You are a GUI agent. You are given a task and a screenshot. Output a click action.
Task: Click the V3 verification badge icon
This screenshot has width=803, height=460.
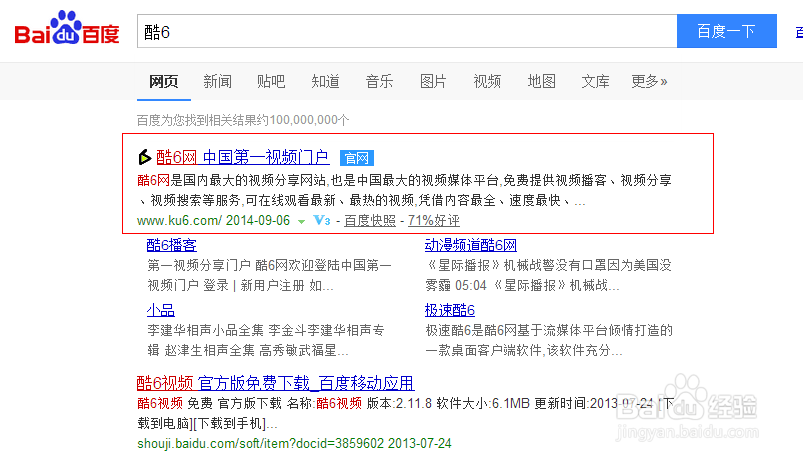tap(322, 220)
